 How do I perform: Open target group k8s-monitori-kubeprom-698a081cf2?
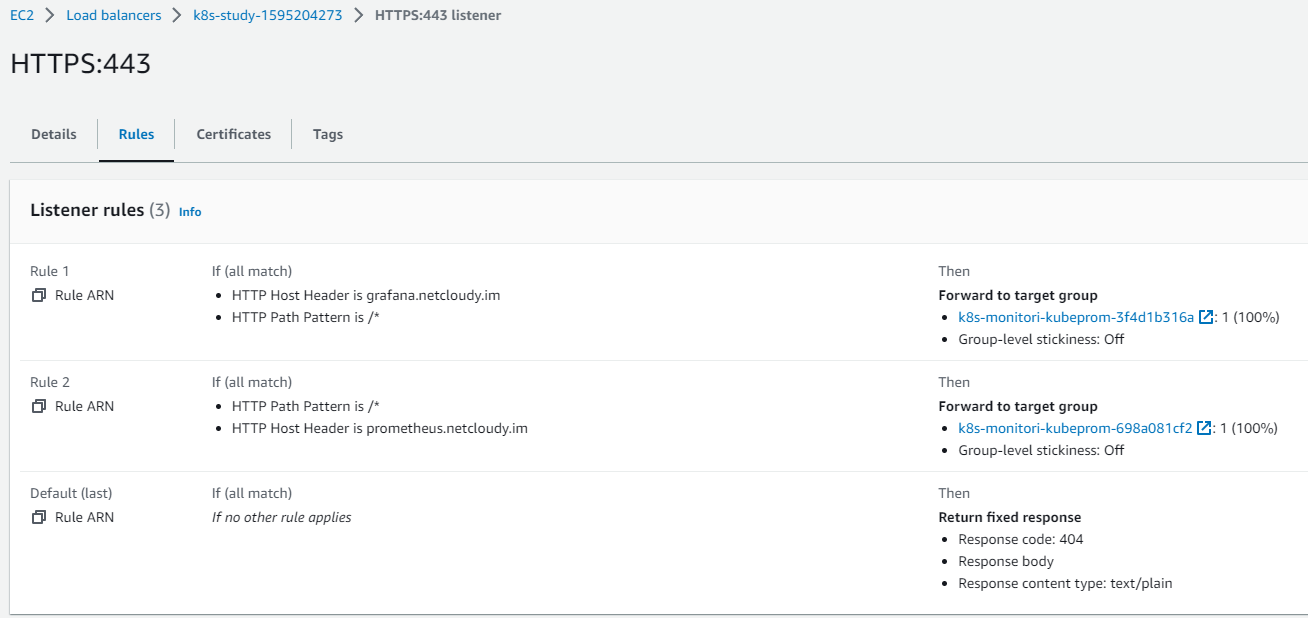click(x=1075, y=428)
